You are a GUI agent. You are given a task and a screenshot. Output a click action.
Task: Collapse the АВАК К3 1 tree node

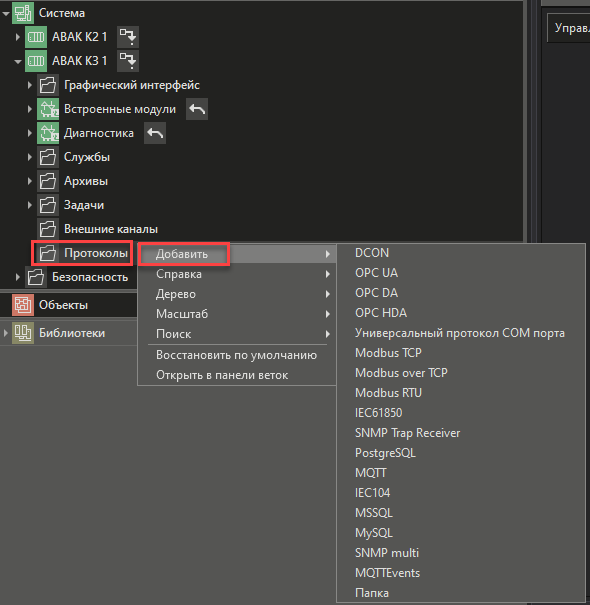pos(18,61)
